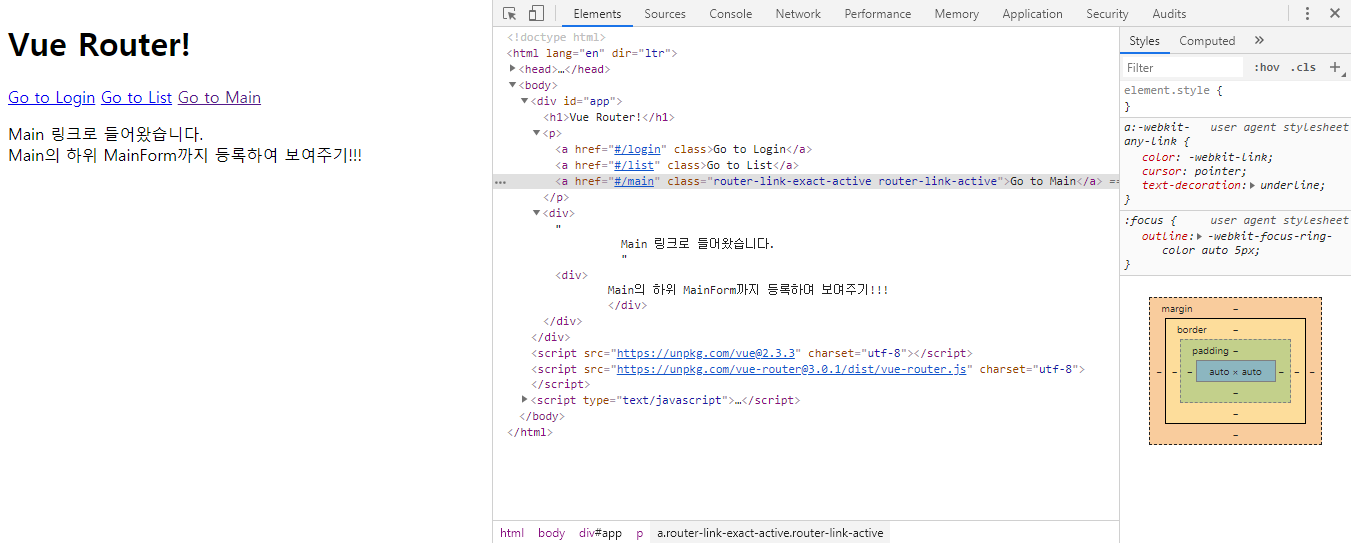Open the DevTools three-dot menu
Screen dimensions: 1351x543
point(1307,14)
